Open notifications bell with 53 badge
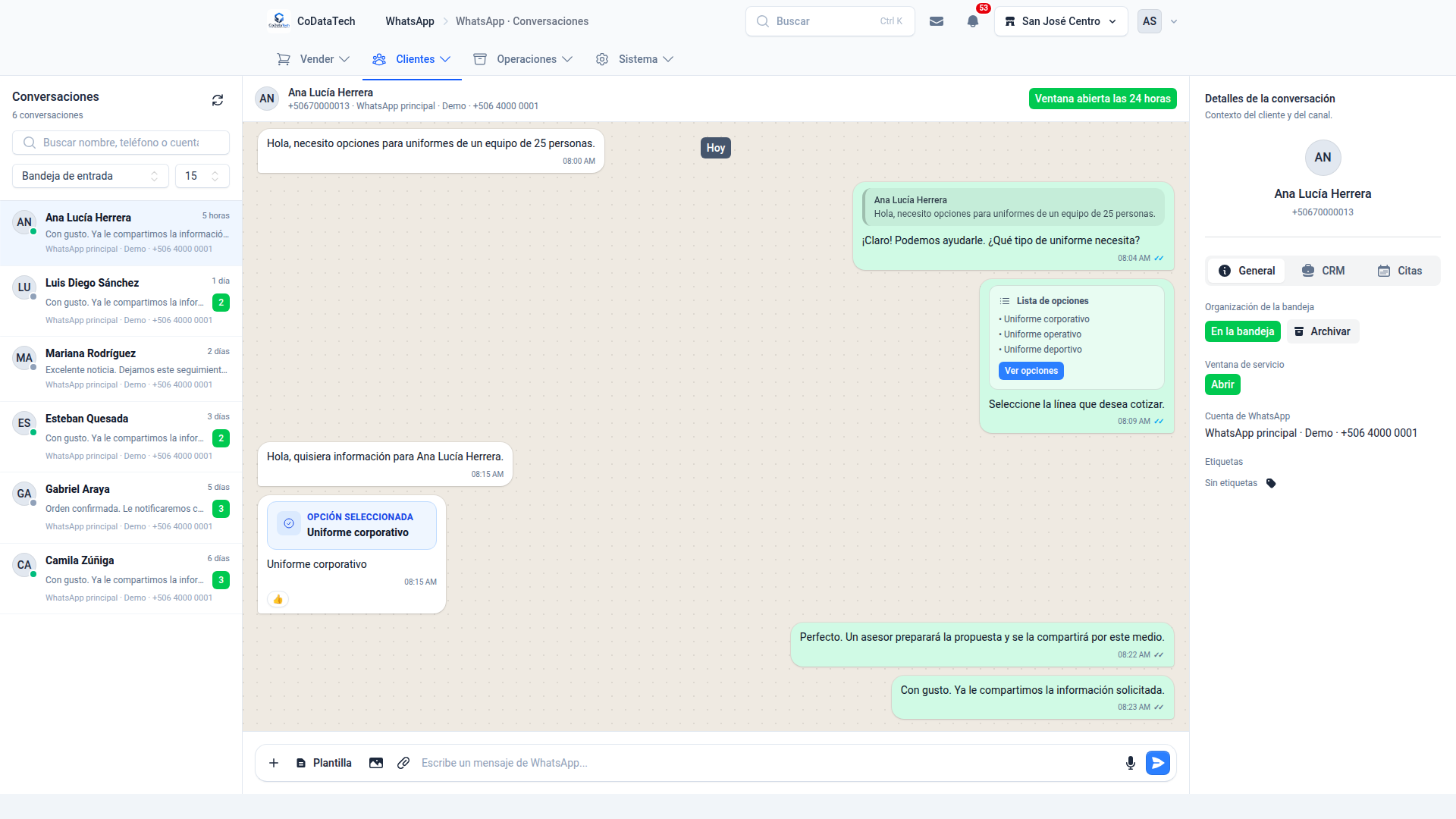 (973, 21)
